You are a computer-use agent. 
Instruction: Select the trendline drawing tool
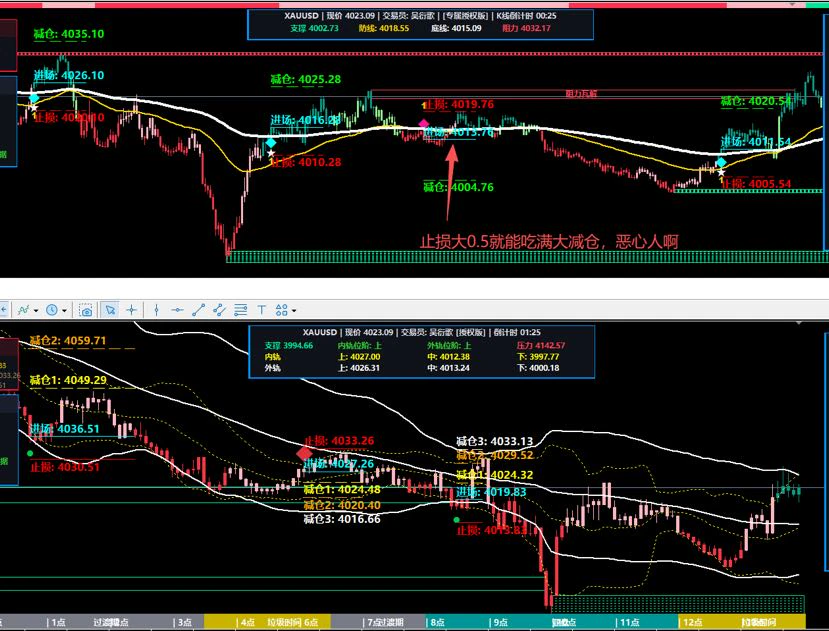[x=198, y=310]
